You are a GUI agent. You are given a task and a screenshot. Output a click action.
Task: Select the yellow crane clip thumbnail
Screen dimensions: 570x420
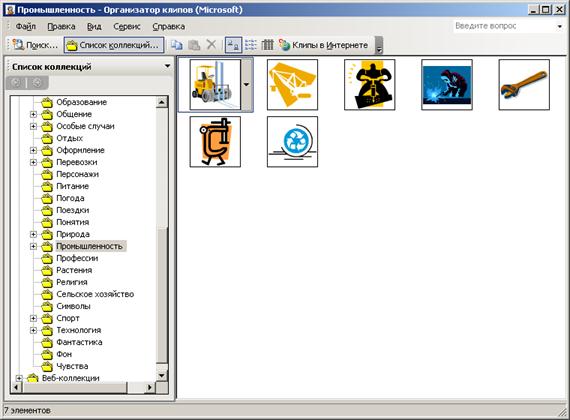point(292,85)
